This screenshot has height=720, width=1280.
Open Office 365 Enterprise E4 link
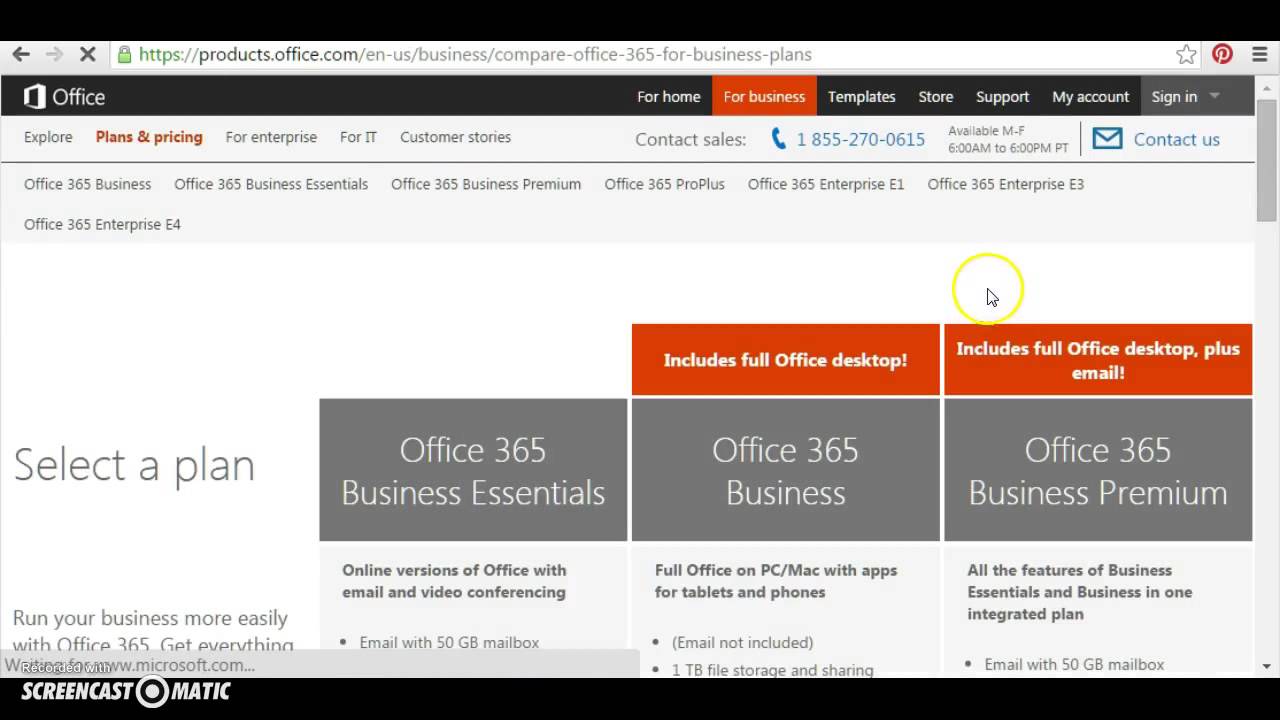[x=102, y=224]
